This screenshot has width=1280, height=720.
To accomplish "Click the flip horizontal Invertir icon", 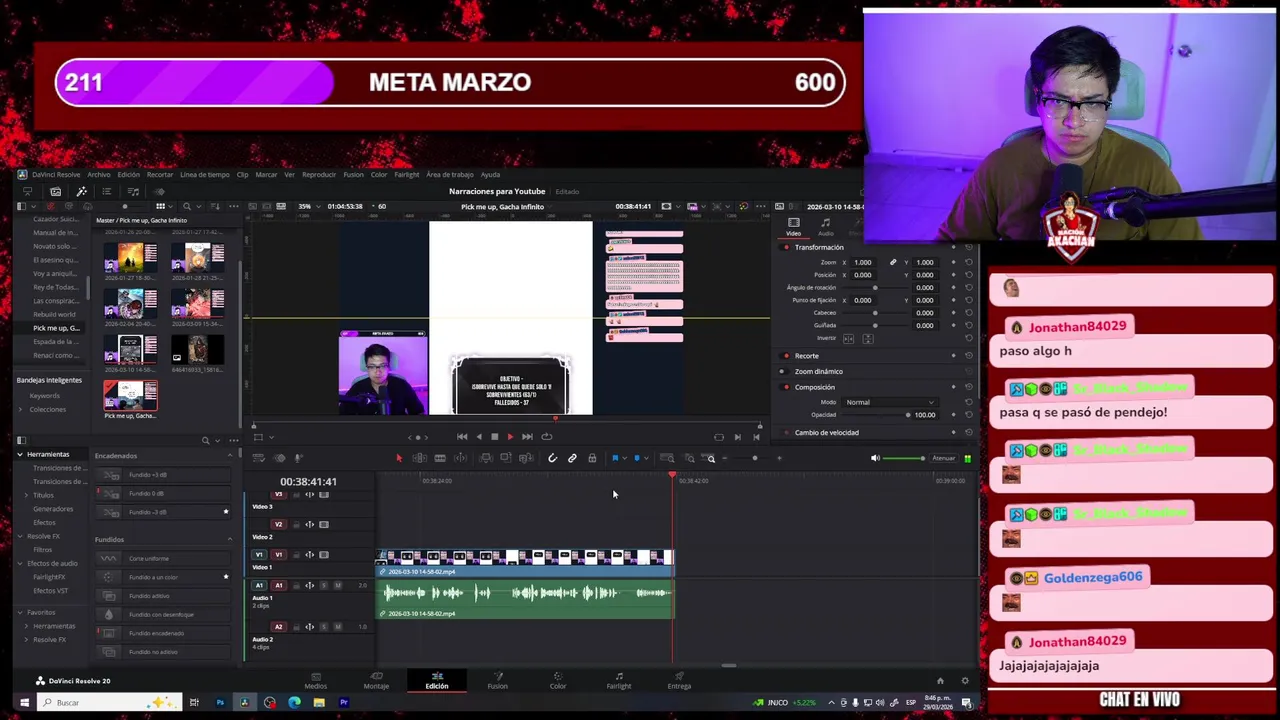I will click(x=849, y=338).
